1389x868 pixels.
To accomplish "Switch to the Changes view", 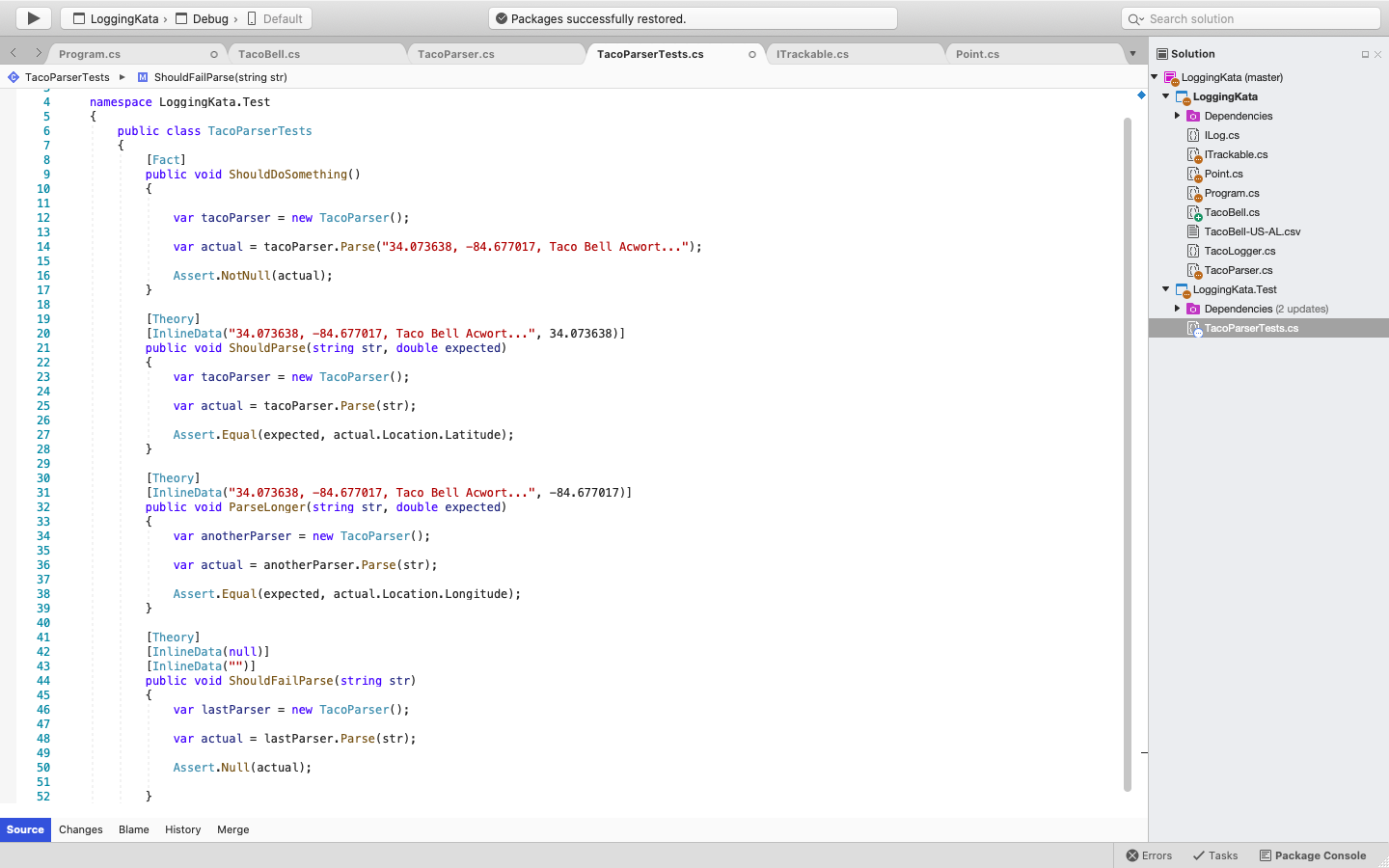I will pyautogui.click(x=80, y=829).
